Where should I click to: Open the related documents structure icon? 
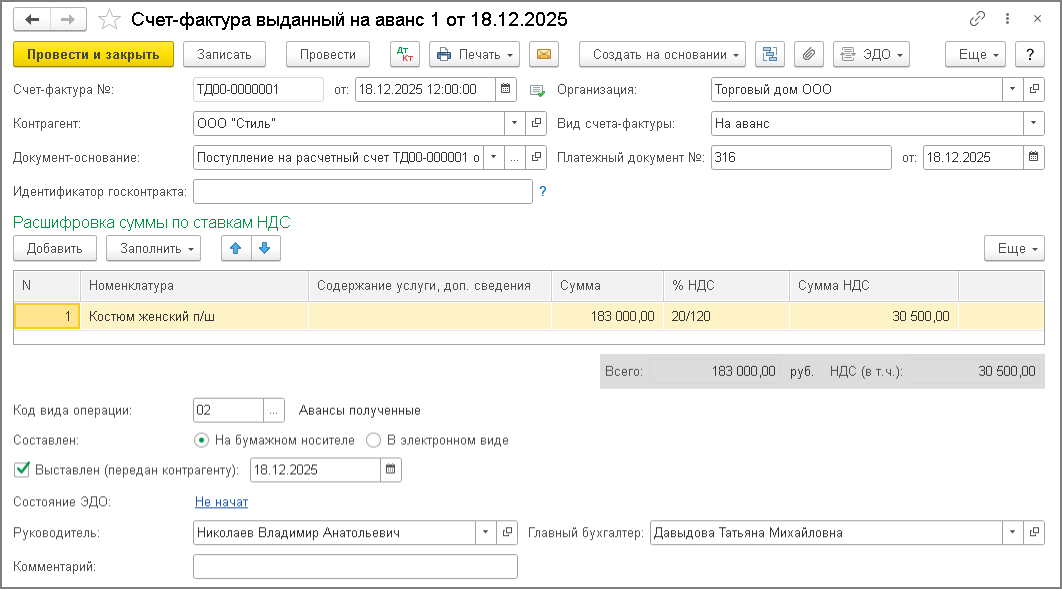tap(769, 54)
